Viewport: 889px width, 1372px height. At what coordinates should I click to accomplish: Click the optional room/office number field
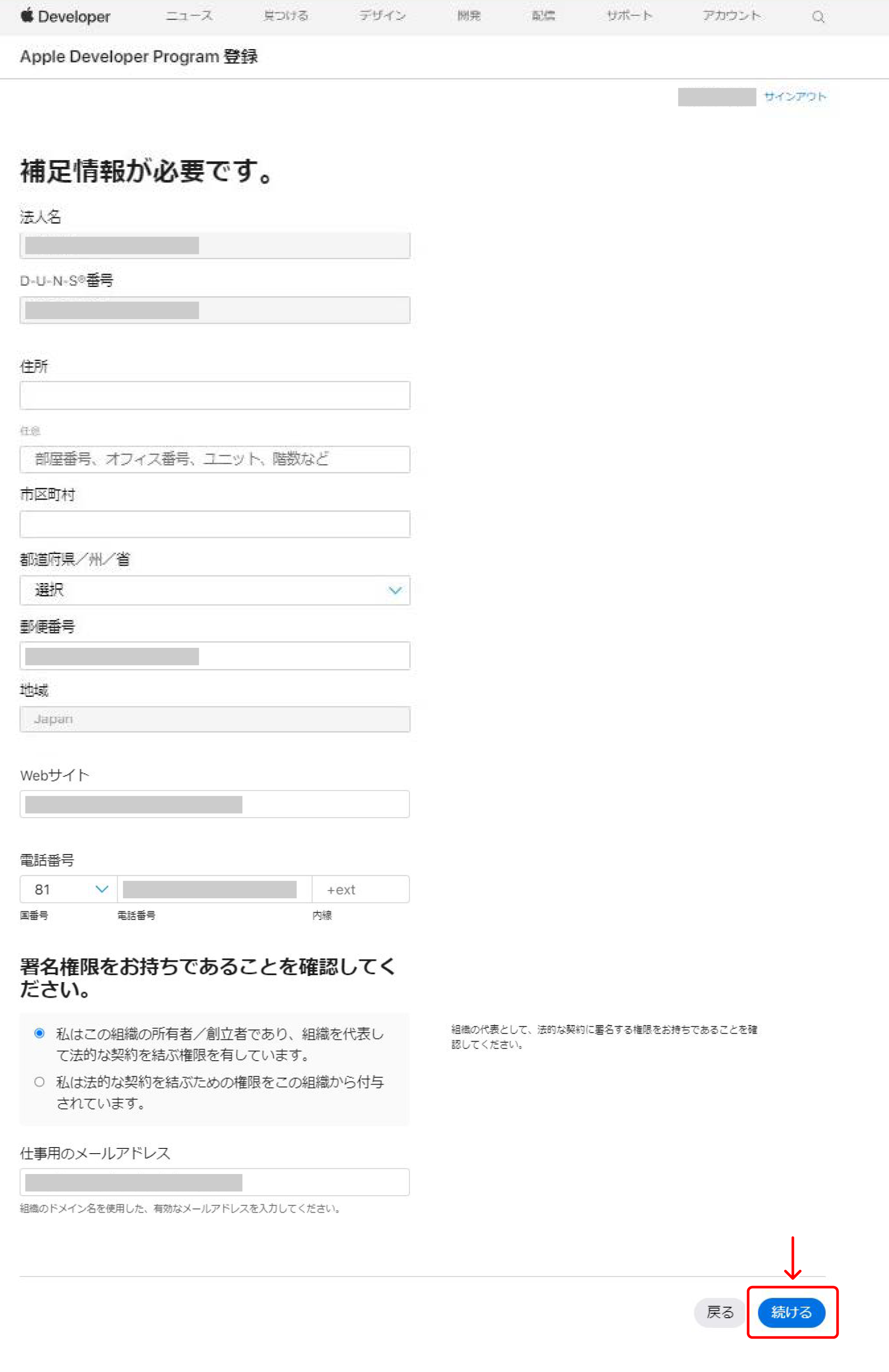(214, 459)
